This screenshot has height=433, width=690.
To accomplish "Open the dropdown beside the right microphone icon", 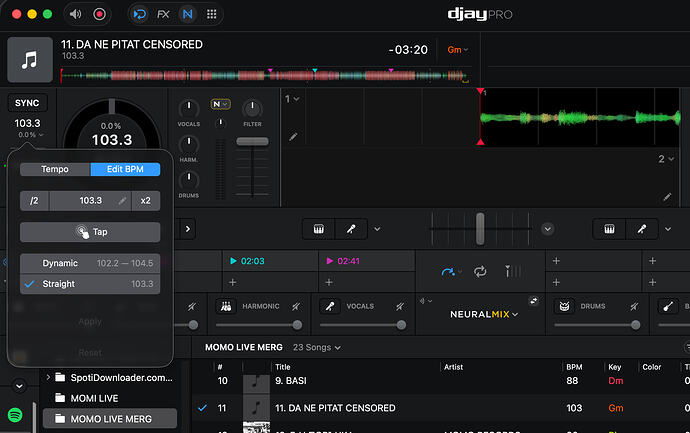I will [x=668, y=229].
